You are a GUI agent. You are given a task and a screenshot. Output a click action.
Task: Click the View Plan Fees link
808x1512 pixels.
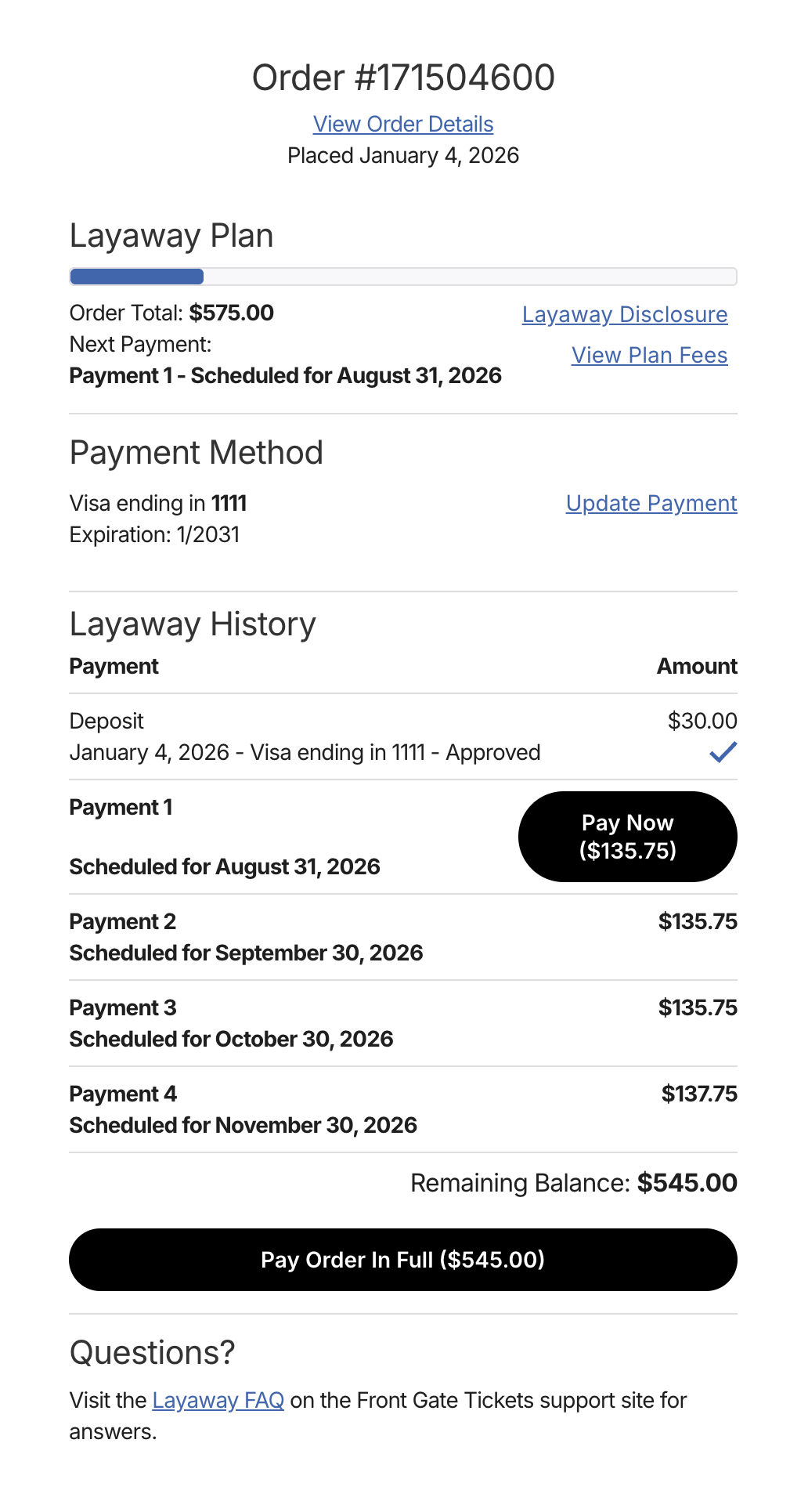click(649, 355)
